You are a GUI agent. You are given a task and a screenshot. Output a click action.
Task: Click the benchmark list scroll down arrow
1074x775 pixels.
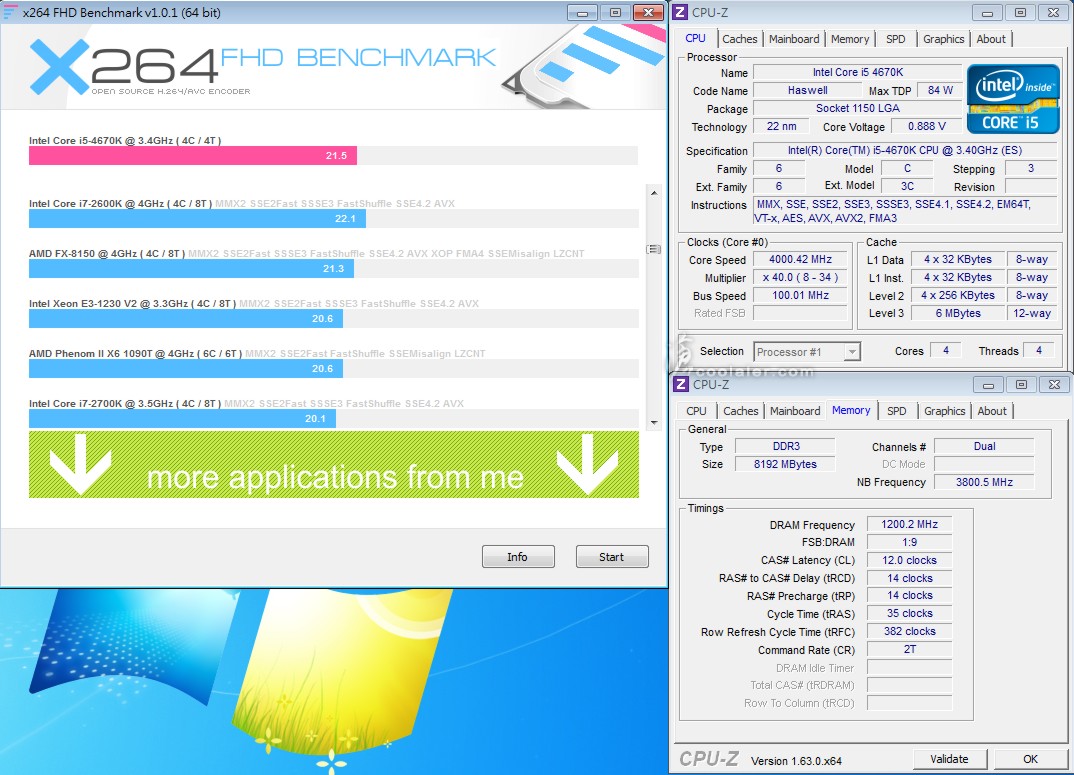click(654, 422)
